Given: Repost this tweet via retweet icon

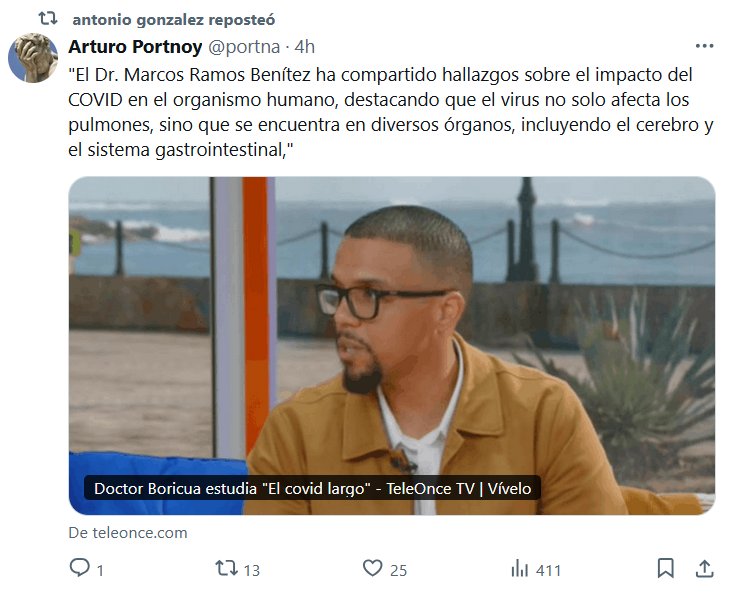Looking at the screenshot, I should click(226, 568).
